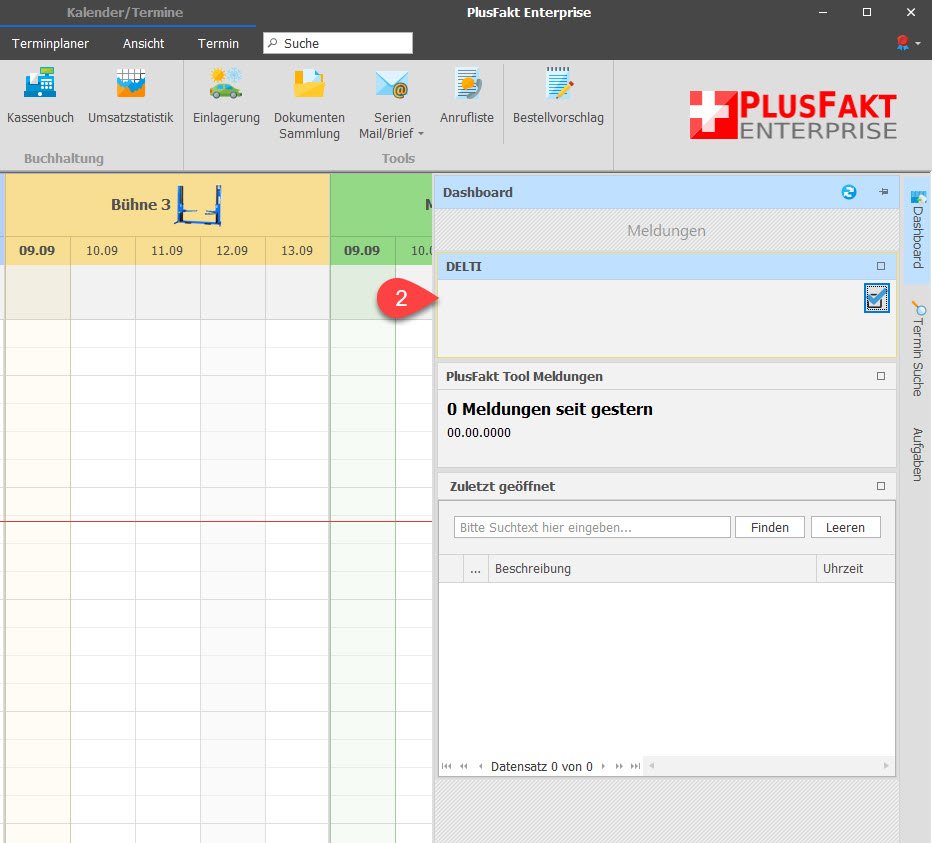Switch to the Aufgaben side tab
The height and width of the screenshot is (843, 932).
pyautogui.click(x=918, y=455)
